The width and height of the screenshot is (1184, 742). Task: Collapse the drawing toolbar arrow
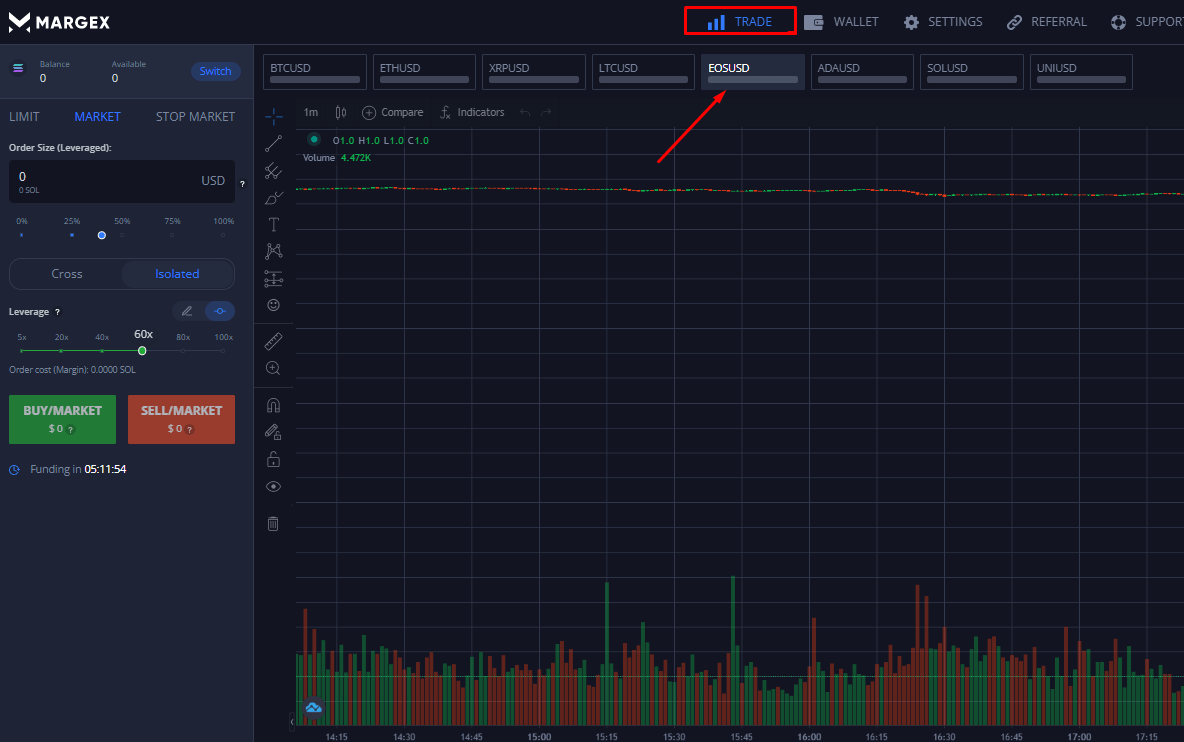[x=292, y=722]
